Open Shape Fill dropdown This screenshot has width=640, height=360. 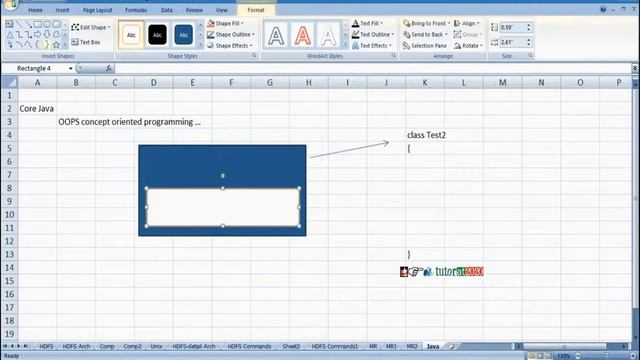tap(225, 23)
